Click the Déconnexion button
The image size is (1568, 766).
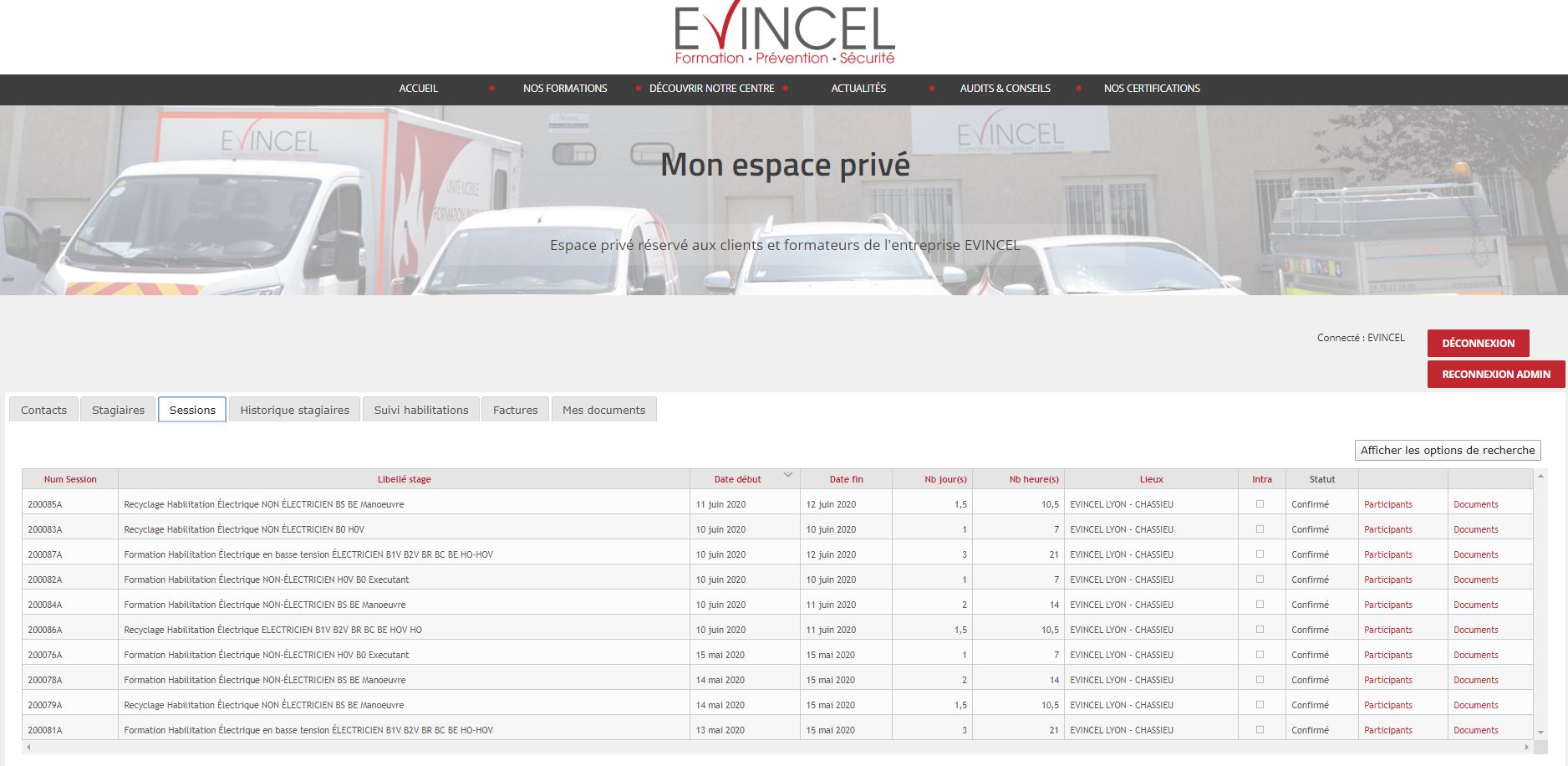[1478, 343]
